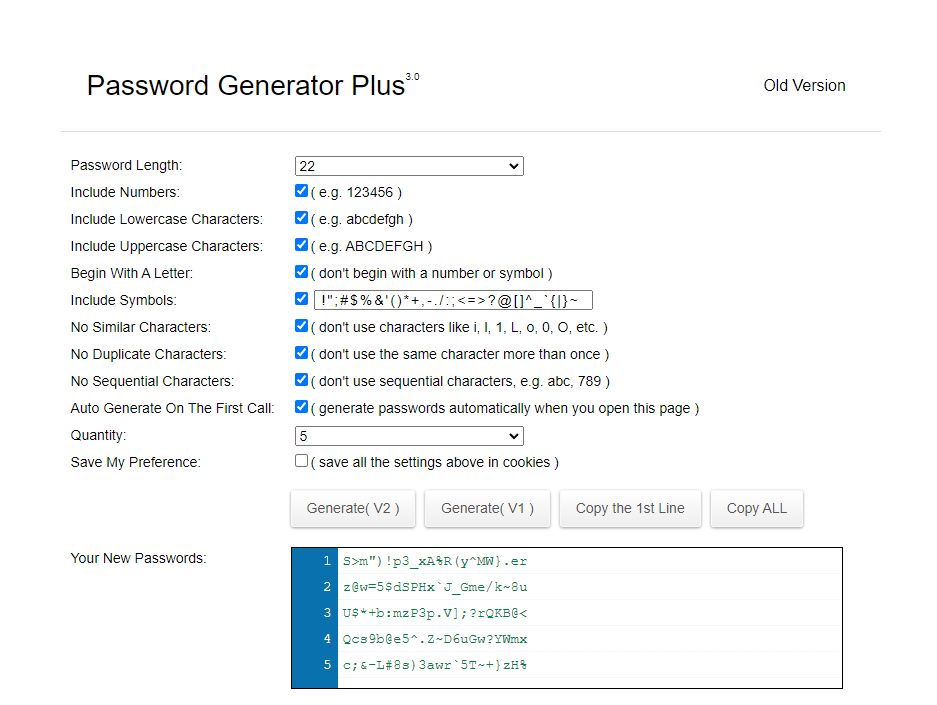The width and height of the screenshot is (937, 705).
Task: Disable the Include Numbers checkbox
Action: [300, 190]
